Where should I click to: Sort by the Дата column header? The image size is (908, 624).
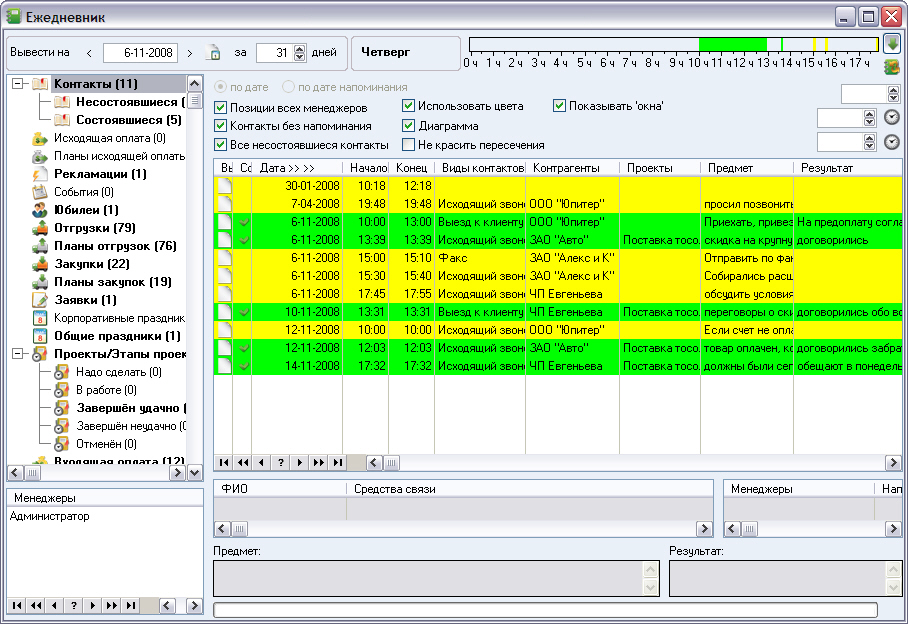(x=296, y=168)
